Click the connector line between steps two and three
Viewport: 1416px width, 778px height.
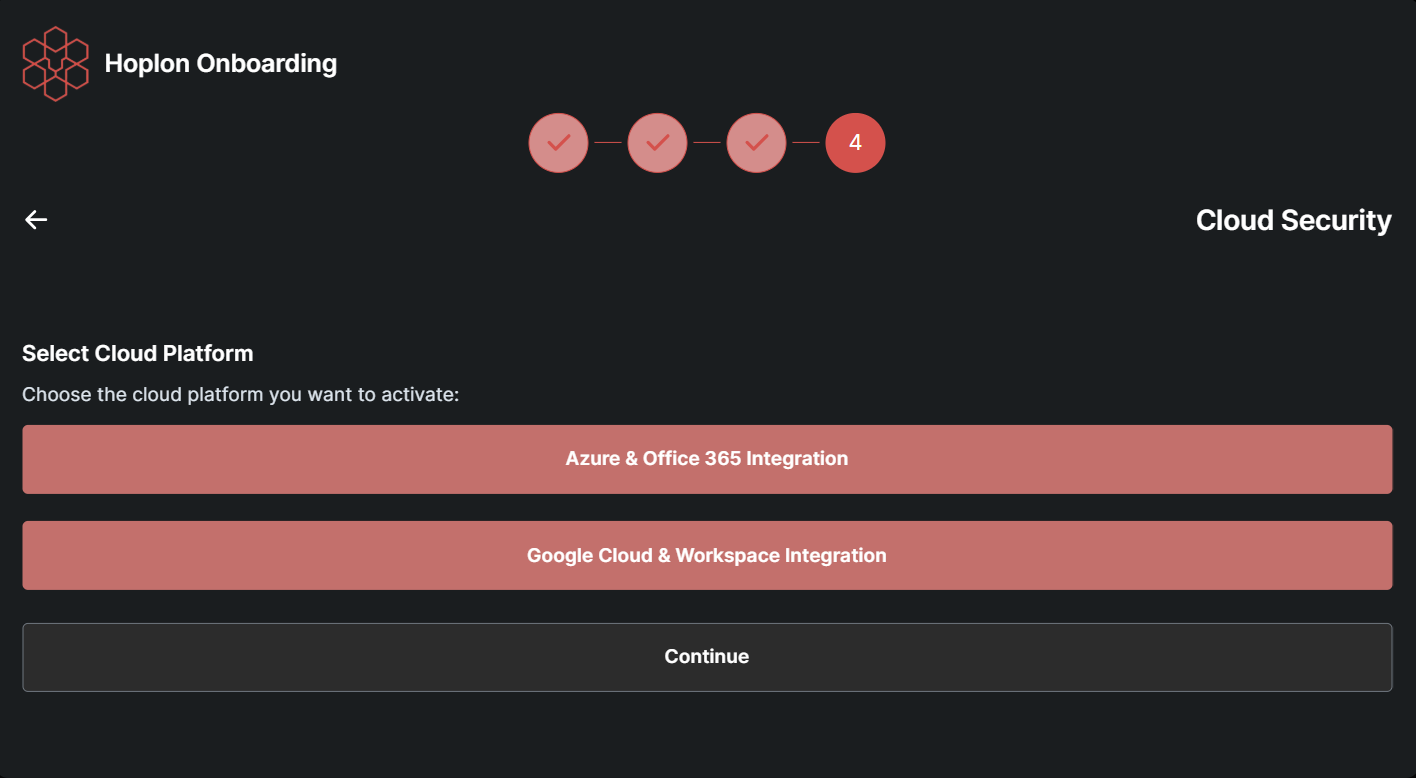click(707, 143)
